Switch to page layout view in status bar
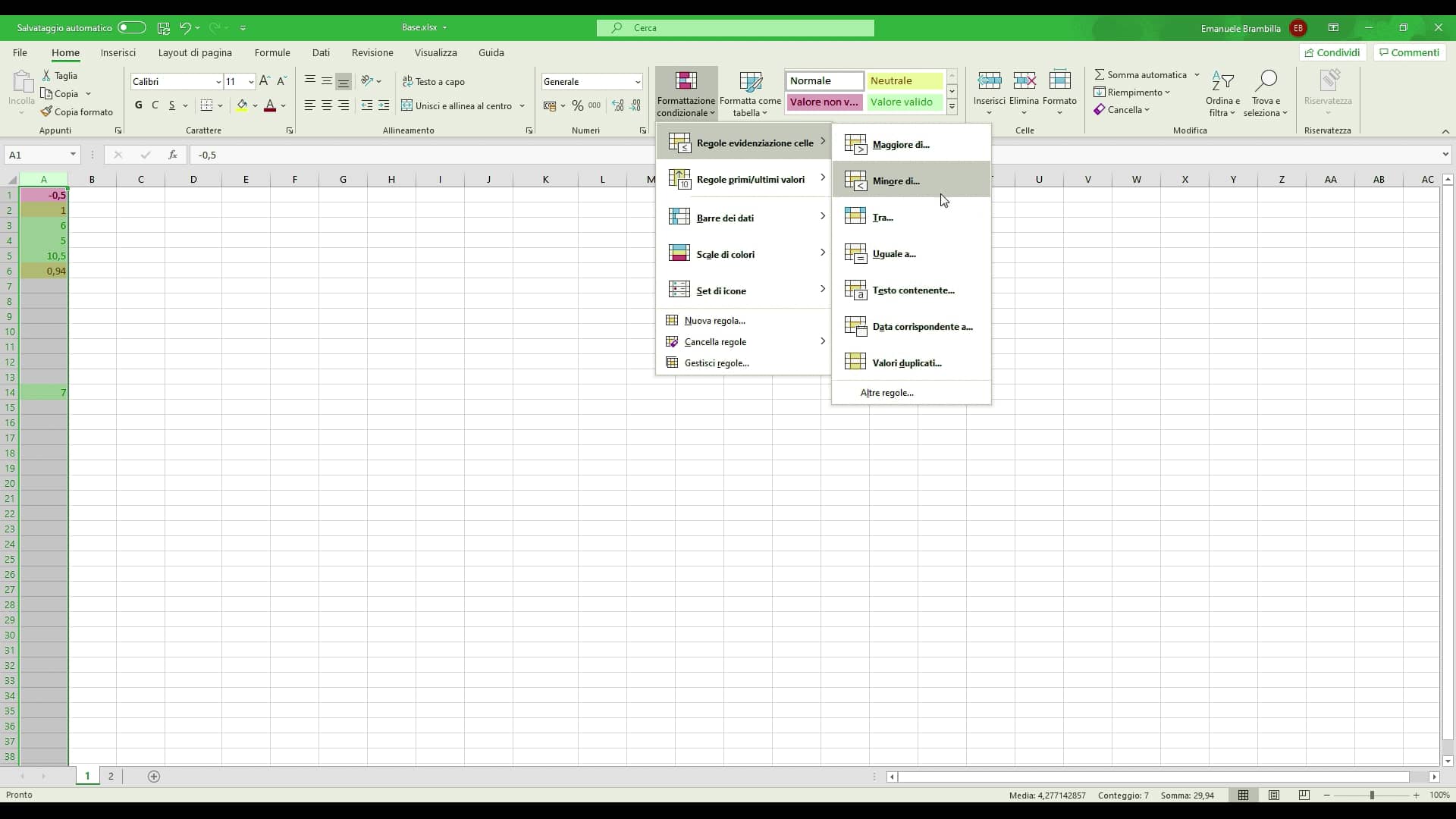 [1274, 795]
